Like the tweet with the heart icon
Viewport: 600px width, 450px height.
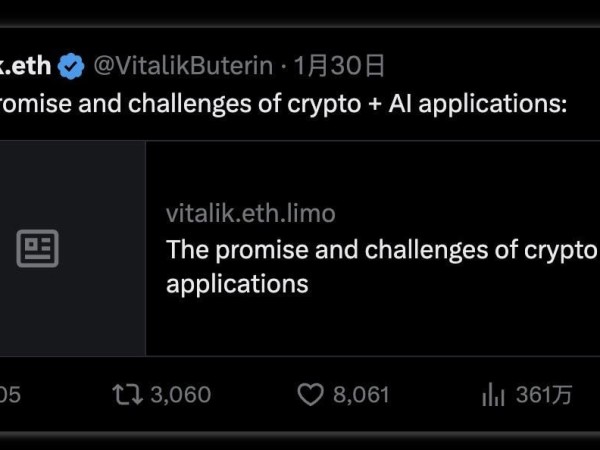310,395
